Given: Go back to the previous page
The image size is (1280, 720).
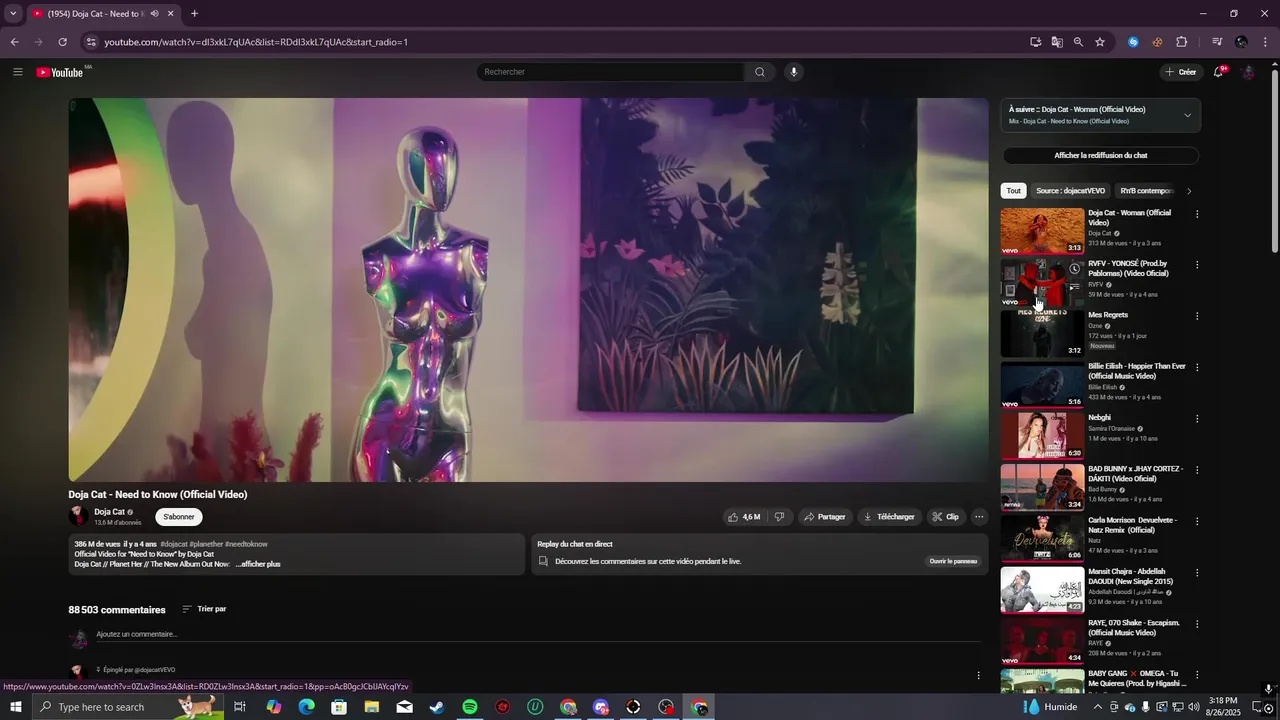Looking at the screenshot, I should 14,42.
